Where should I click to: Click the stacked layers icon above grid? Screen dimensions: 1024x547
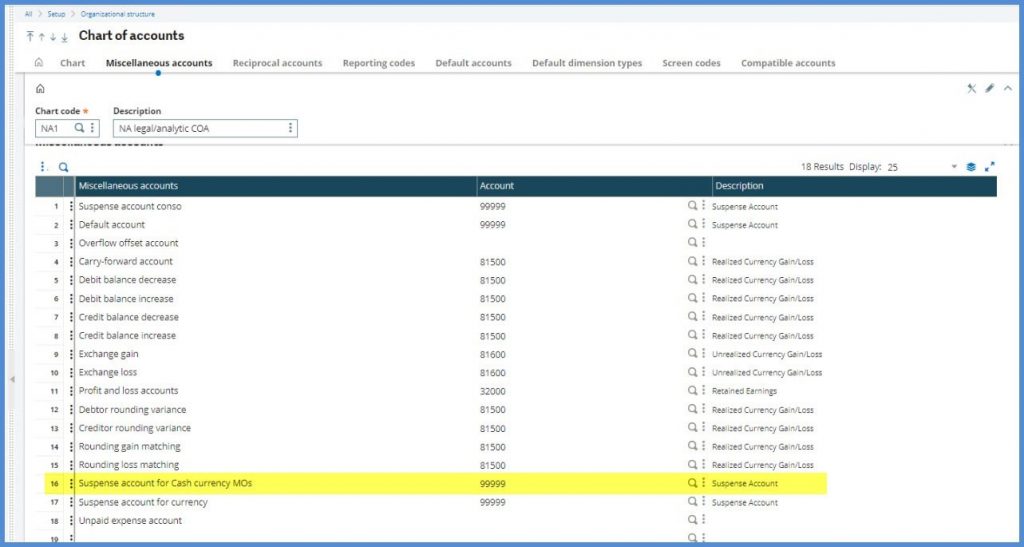[971, 167]
